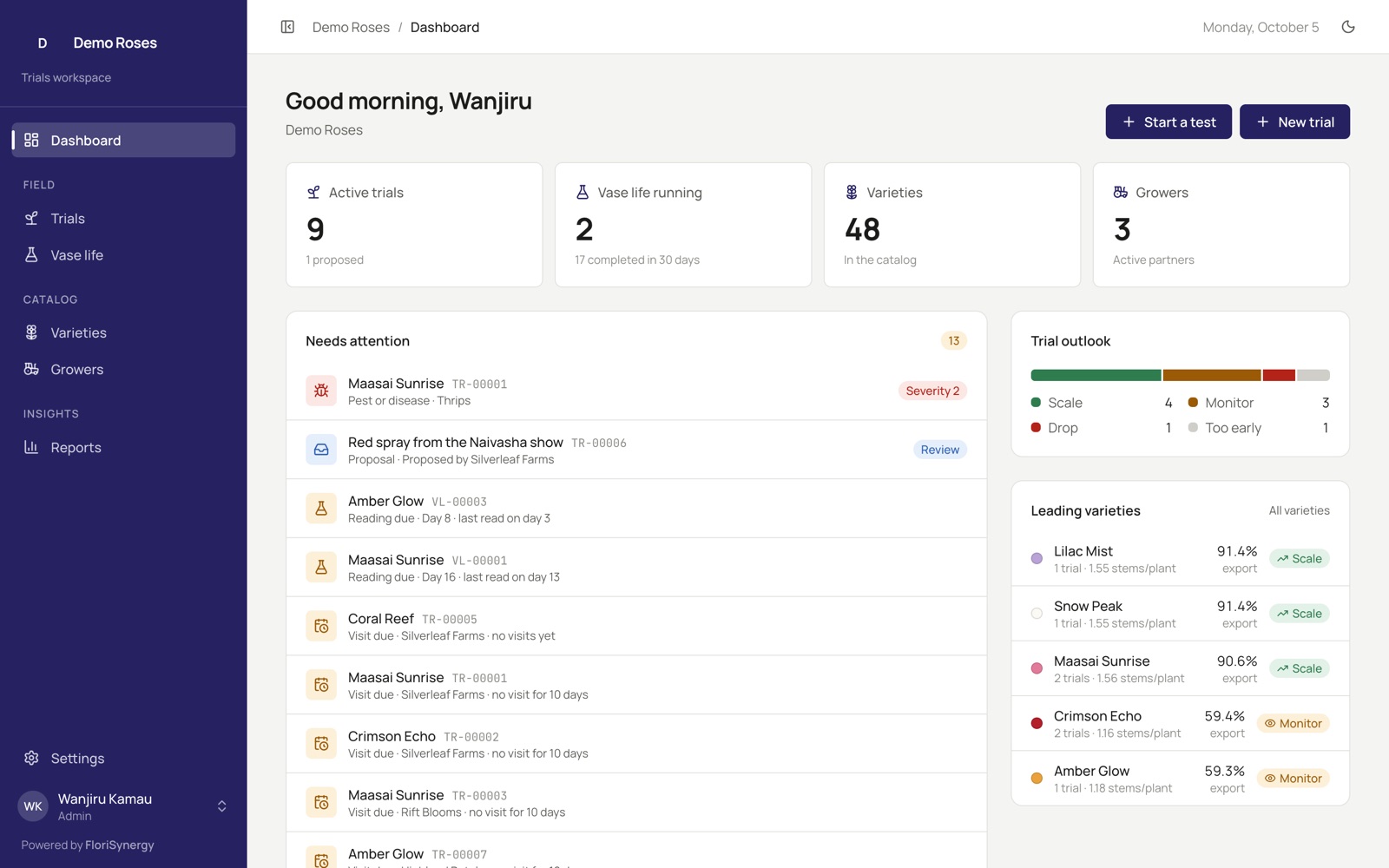Open Trials in the sidebar
The height and width of the screenshot is (868, 1389).
click(x=123, y=219)
